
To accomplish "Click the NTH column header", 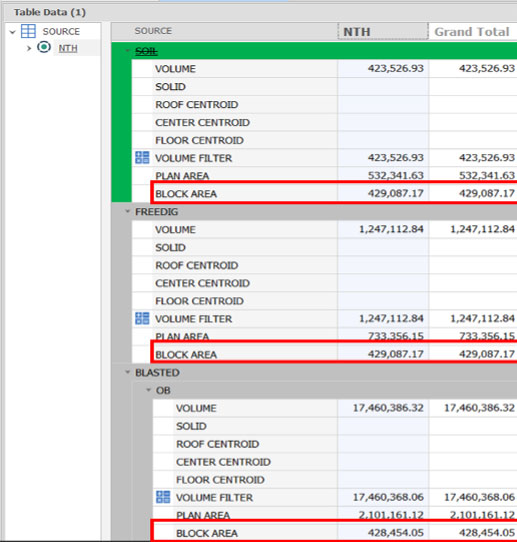I will pos(383,31).
